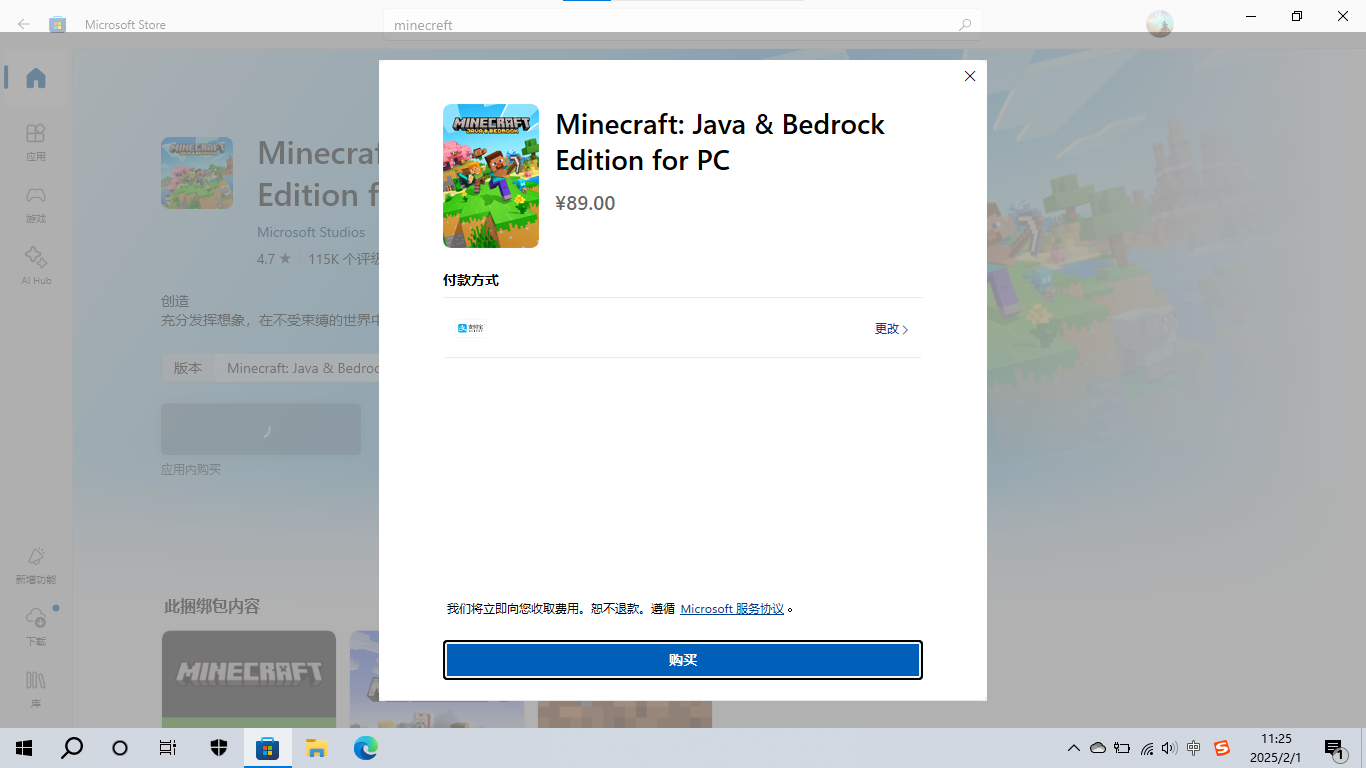Open File Explorer from the taskbar
This screenshot has height=768, width=1366.
click(316, 747)
